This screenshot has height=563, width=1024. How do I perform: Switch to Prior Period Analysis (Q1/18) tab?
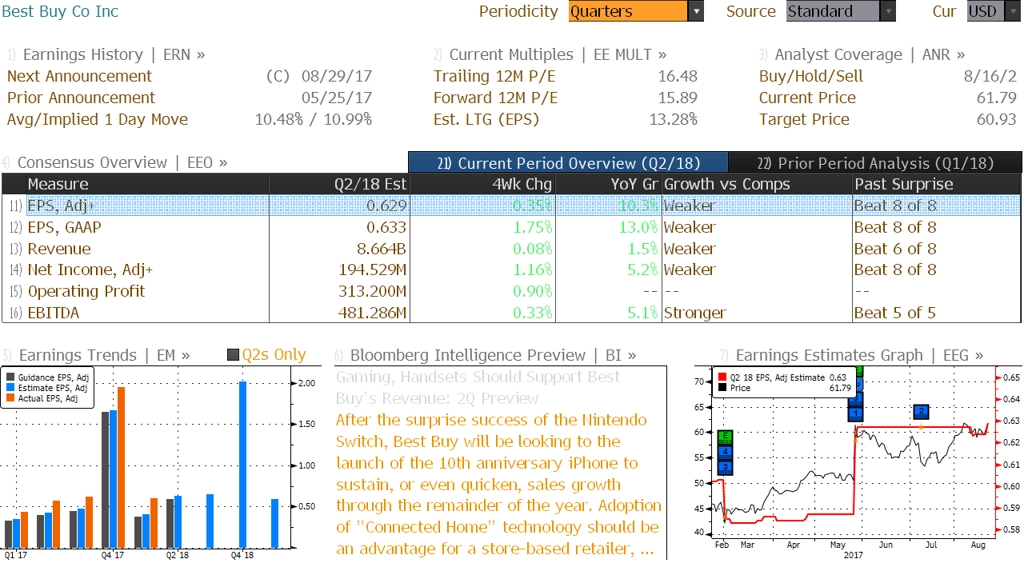(875, 163)
